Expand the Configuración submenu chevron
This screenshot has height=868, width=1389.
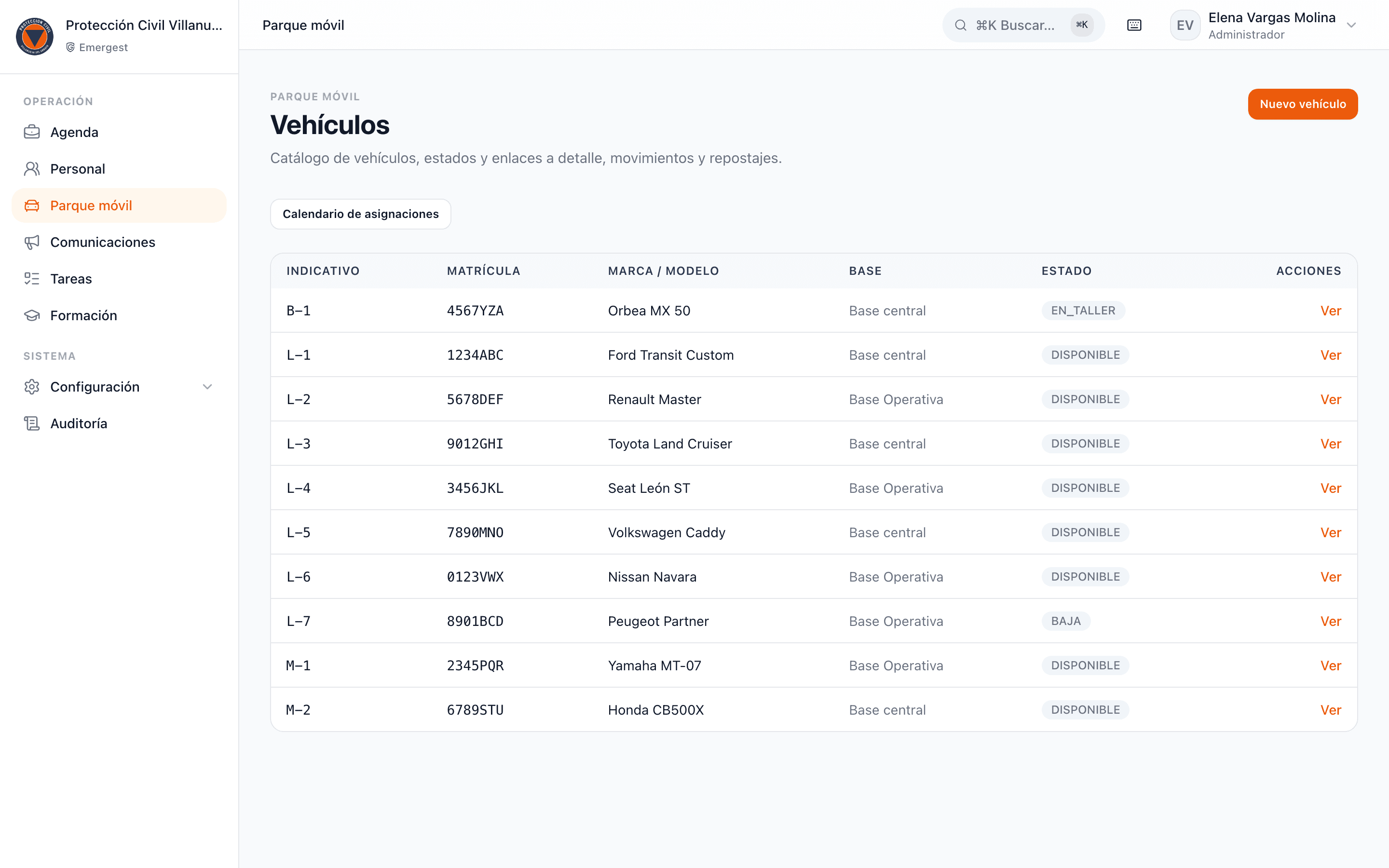[x=208, y=387]
